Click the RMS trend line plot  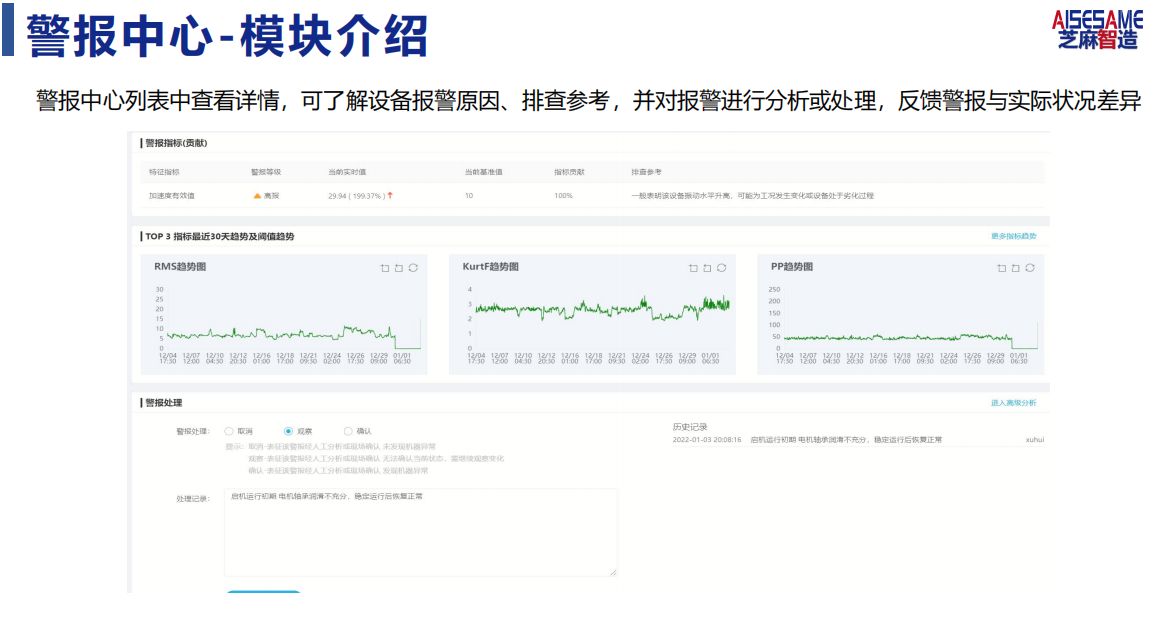[293, 334]
